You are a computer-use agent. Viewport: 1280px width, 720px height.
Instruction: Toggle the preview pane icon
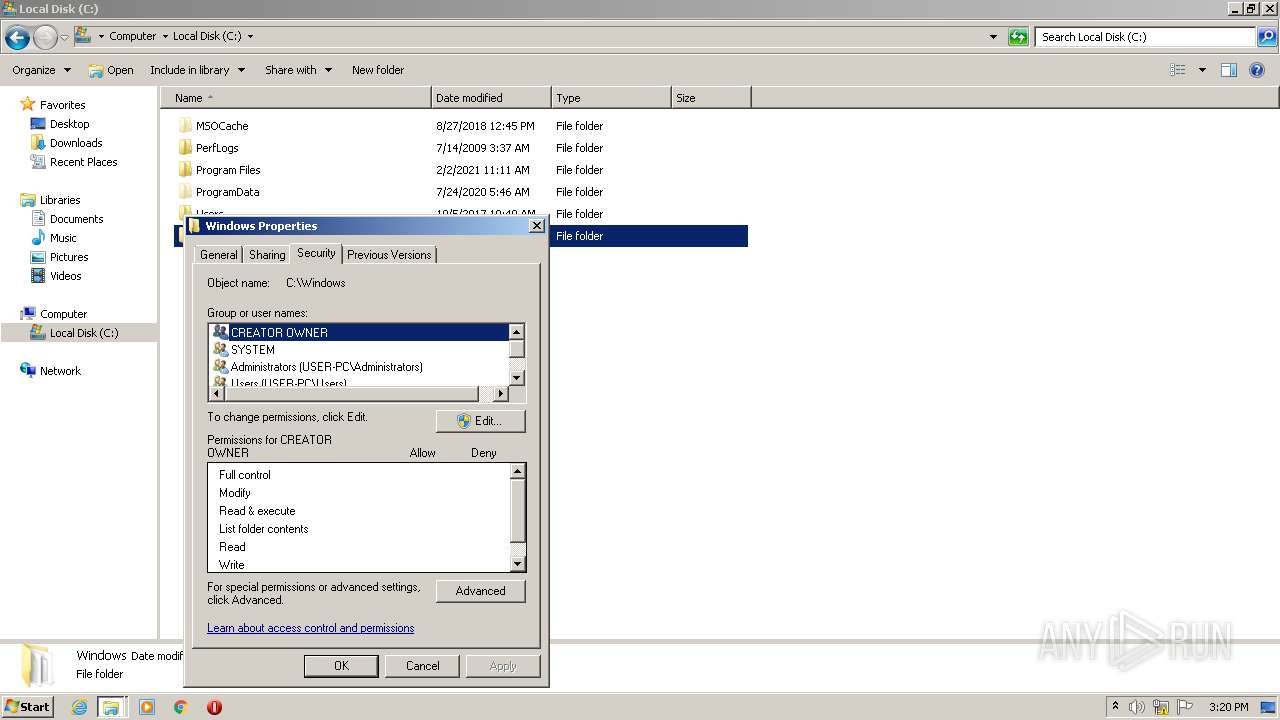(1229, 70)
